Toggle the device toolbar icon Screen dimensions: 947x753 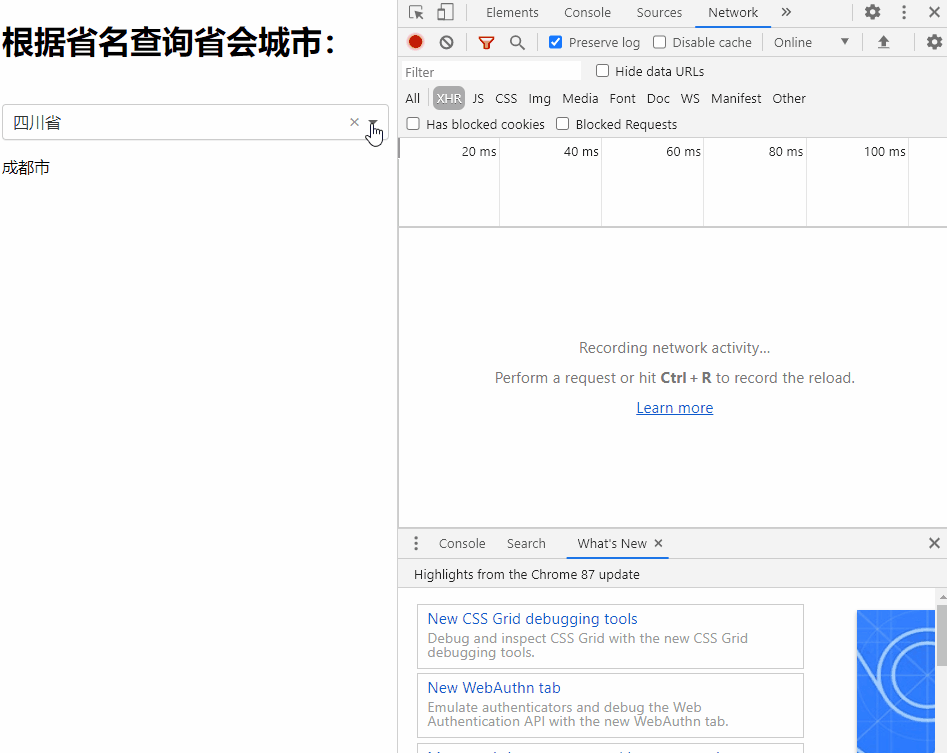point(445,13)
